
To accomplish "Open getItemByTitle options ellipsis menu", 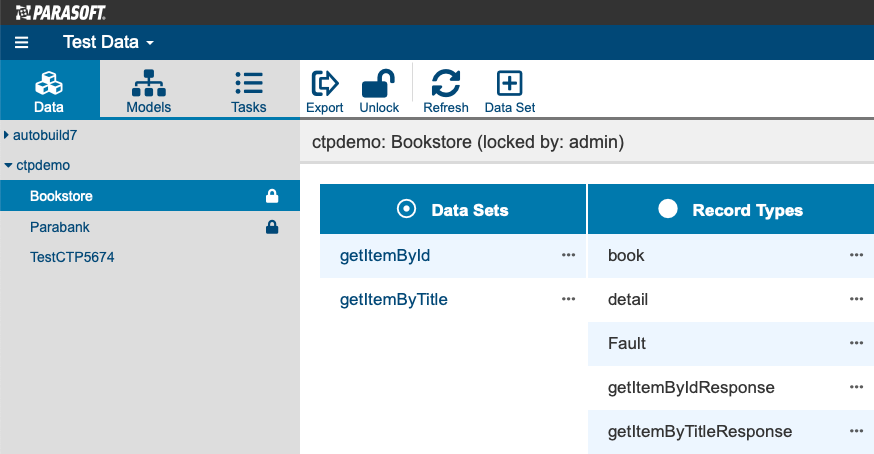I will [569, 299].
